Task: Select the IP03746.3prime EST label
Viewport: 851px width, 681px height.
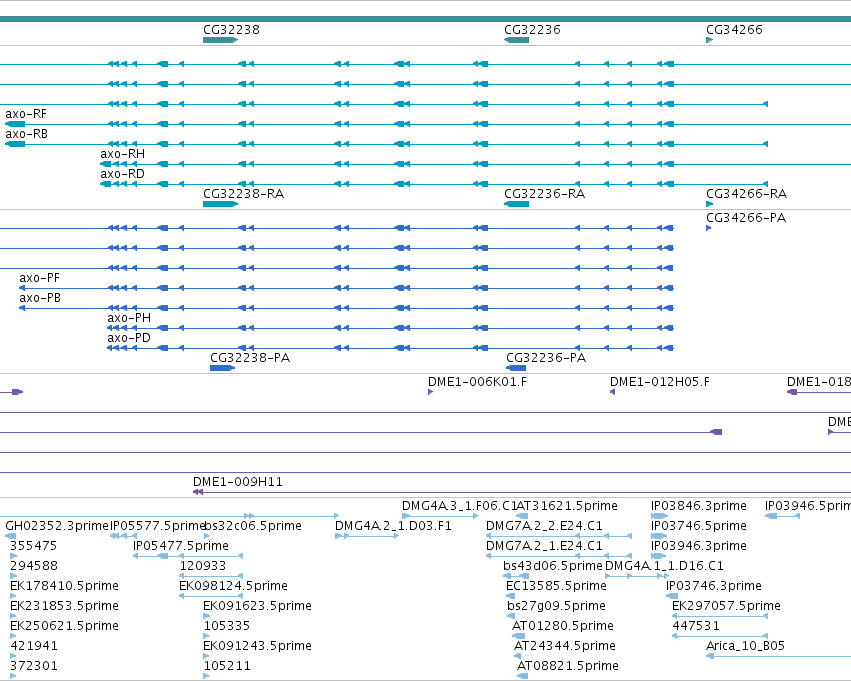Action: (714, 585)
